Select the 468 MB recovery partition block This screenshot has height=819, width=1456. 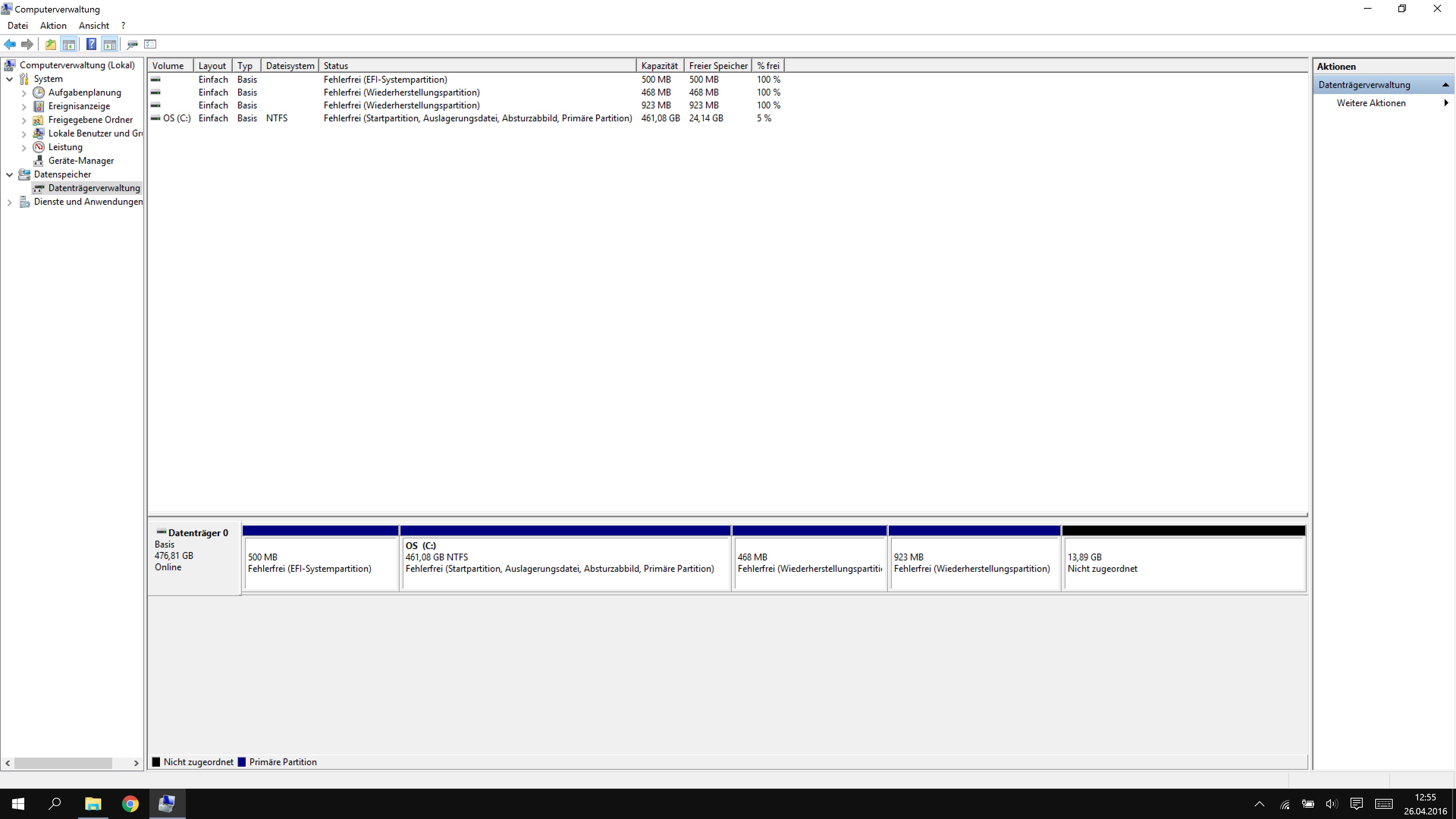(x=810, y=559)
